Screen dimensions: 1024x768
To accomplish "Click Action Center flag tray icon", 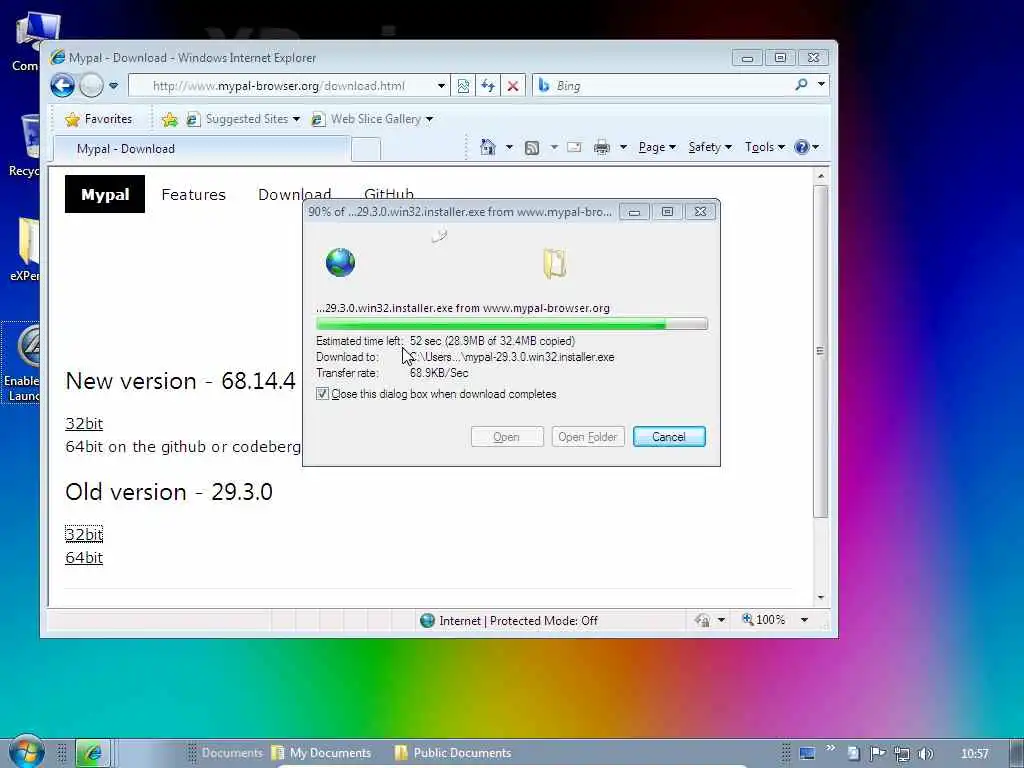I will point(877,754).
